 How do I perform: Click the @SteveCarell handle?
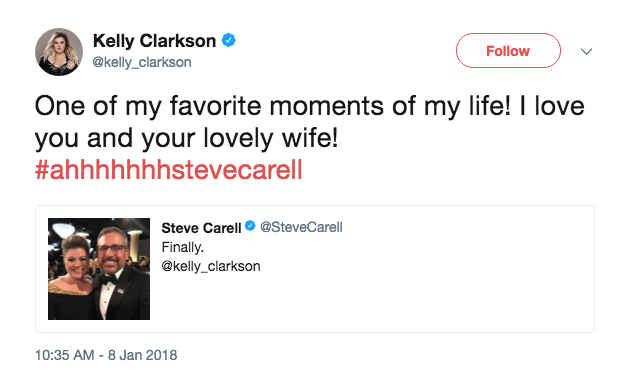pos(301,227)
